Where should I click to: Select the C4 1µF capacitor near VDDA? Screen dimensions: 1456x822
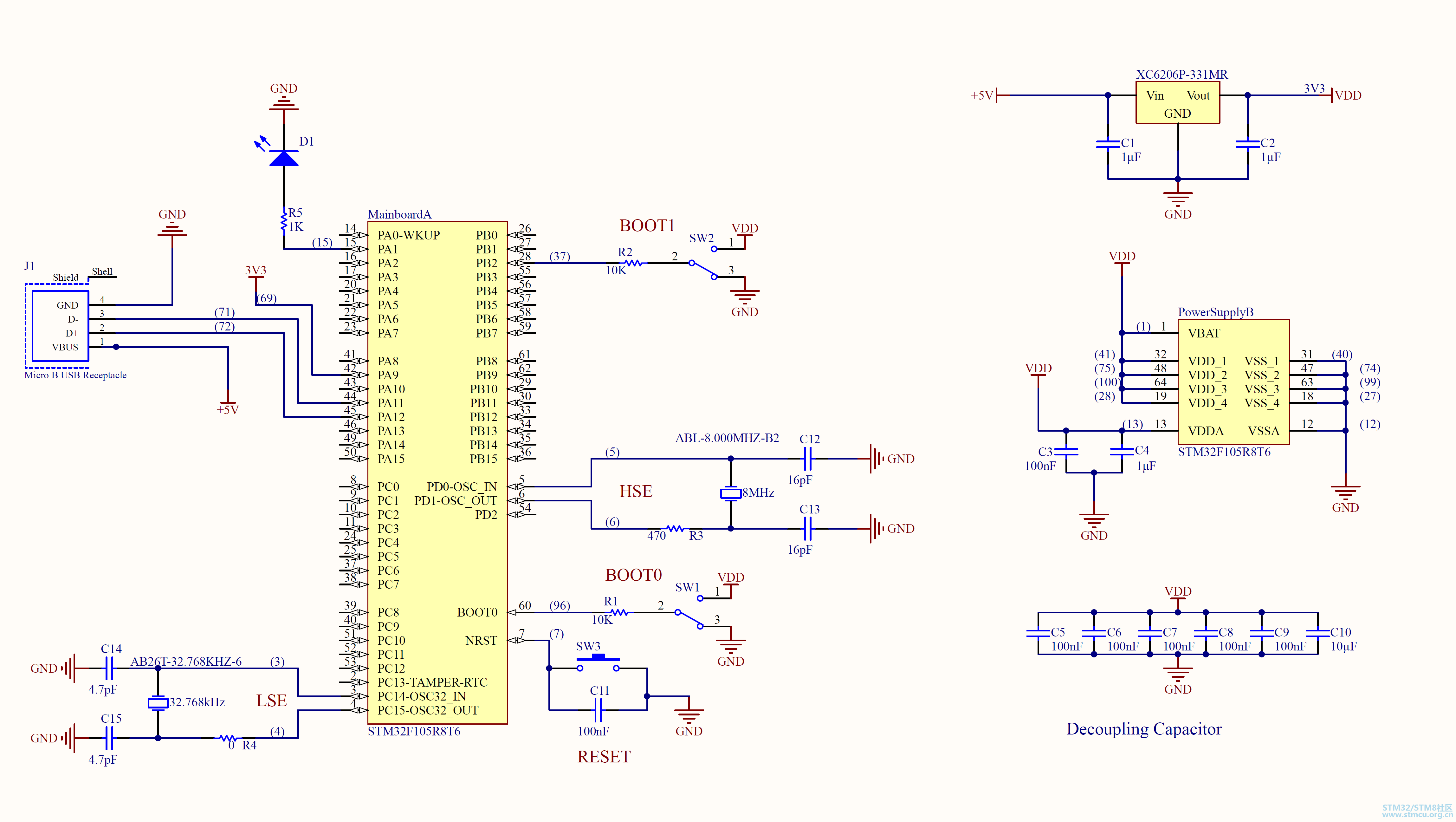(1122, 452)
